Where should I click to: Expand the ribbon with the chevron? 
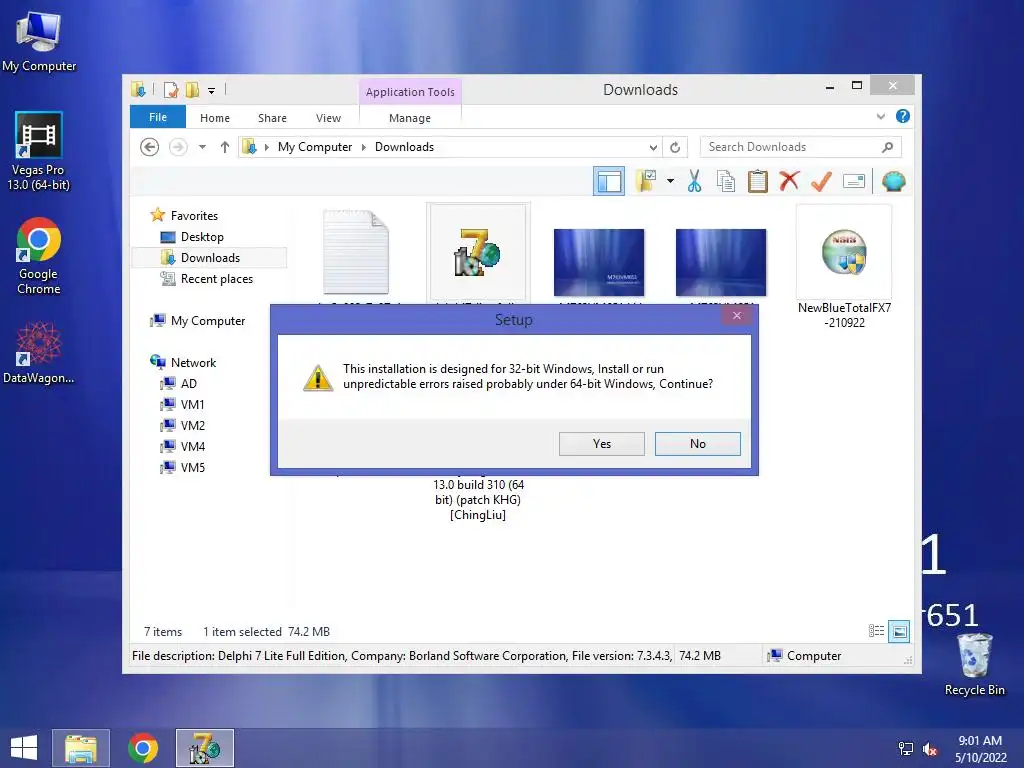click(881, 116)
